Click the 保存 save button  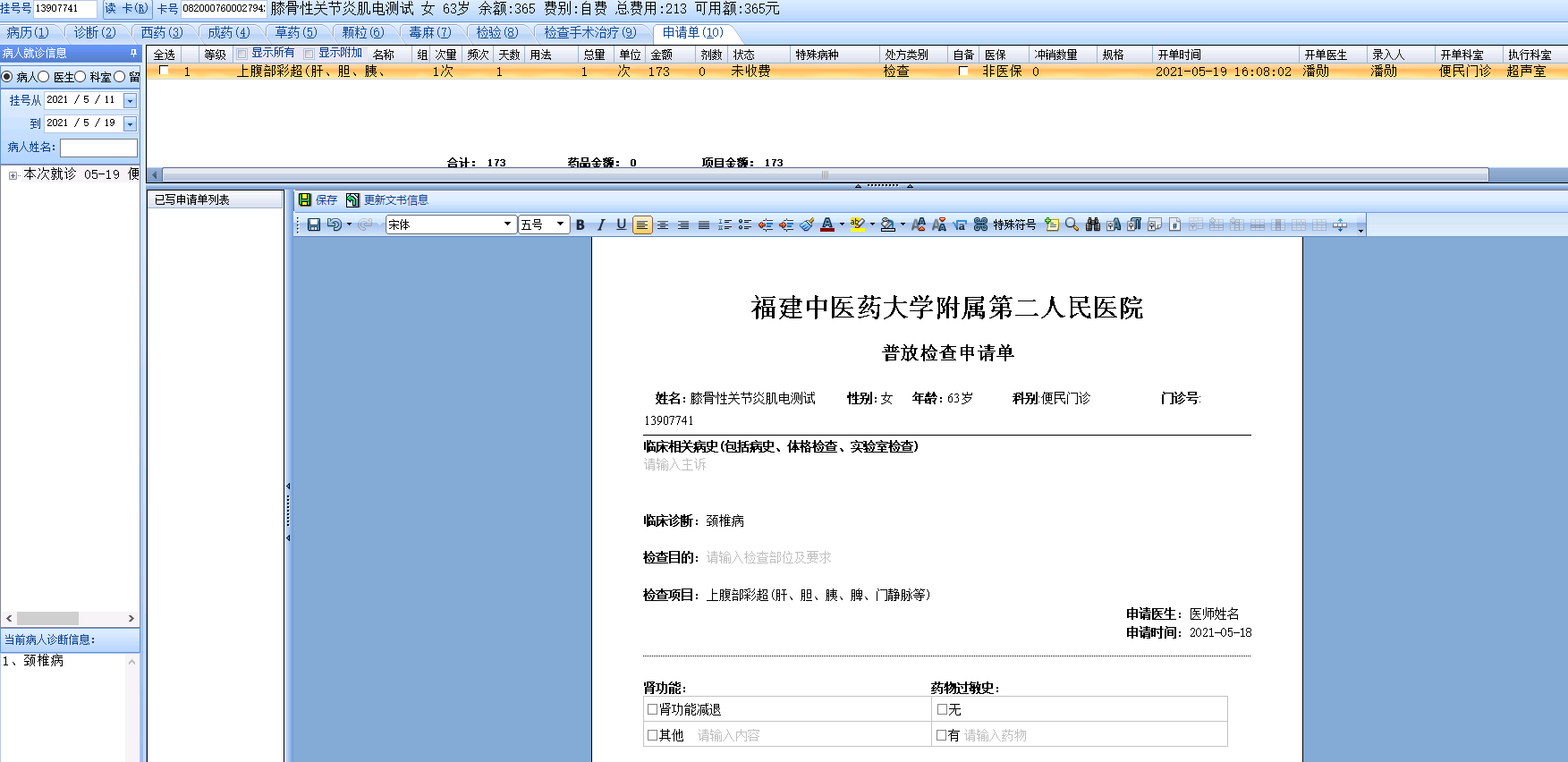(318, 200)
